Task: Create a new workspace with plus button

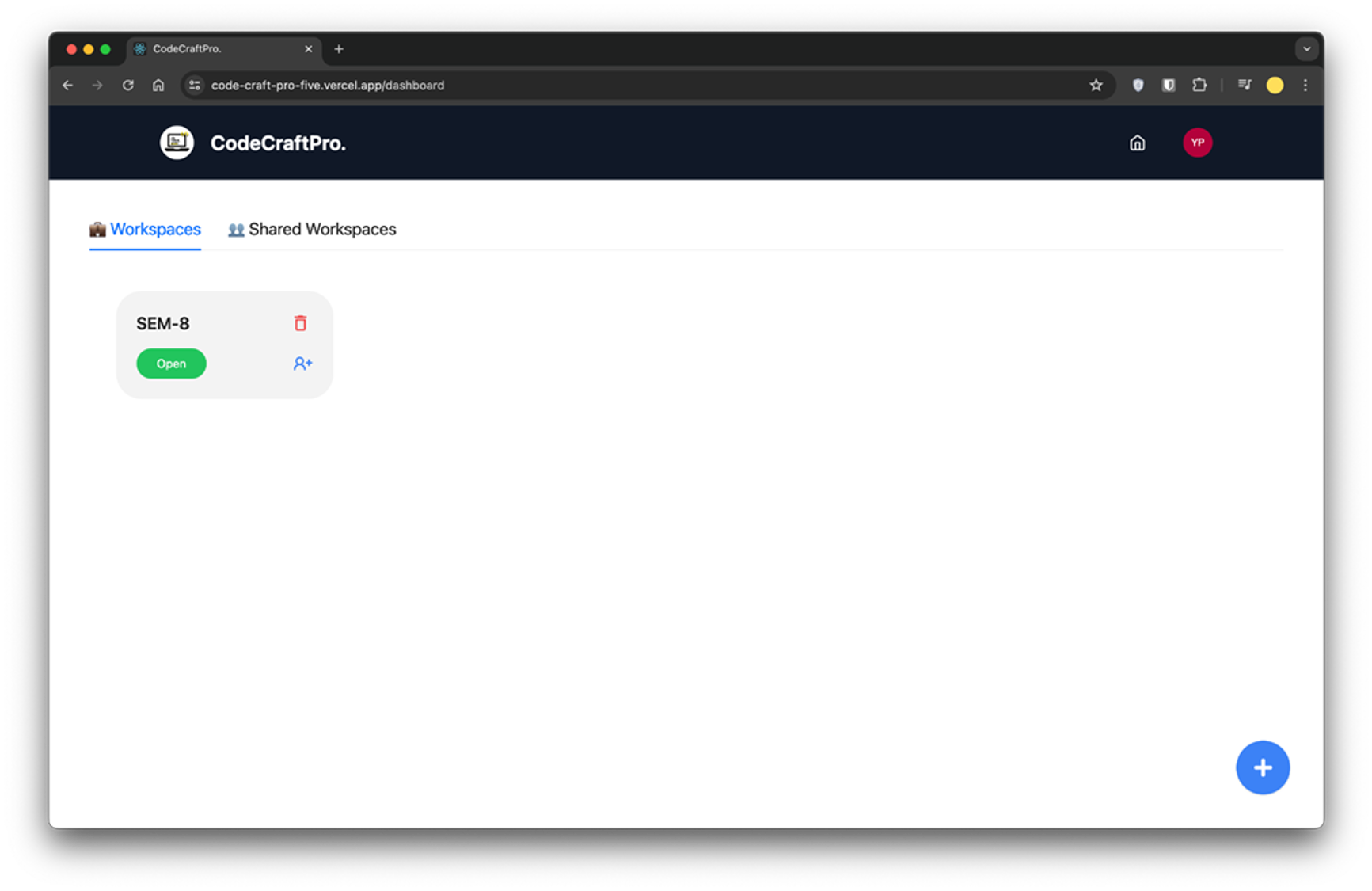Action: point(1262,767)
